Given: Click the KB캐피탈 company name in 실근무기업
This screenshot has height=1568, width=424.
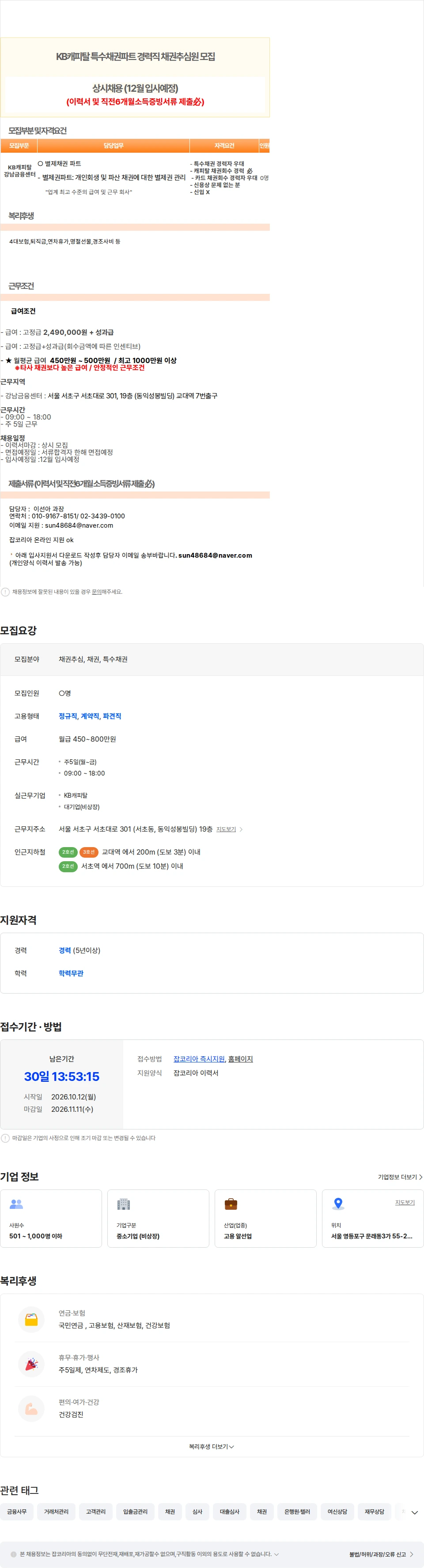Looking at the screenshot, I should [76, 795].
